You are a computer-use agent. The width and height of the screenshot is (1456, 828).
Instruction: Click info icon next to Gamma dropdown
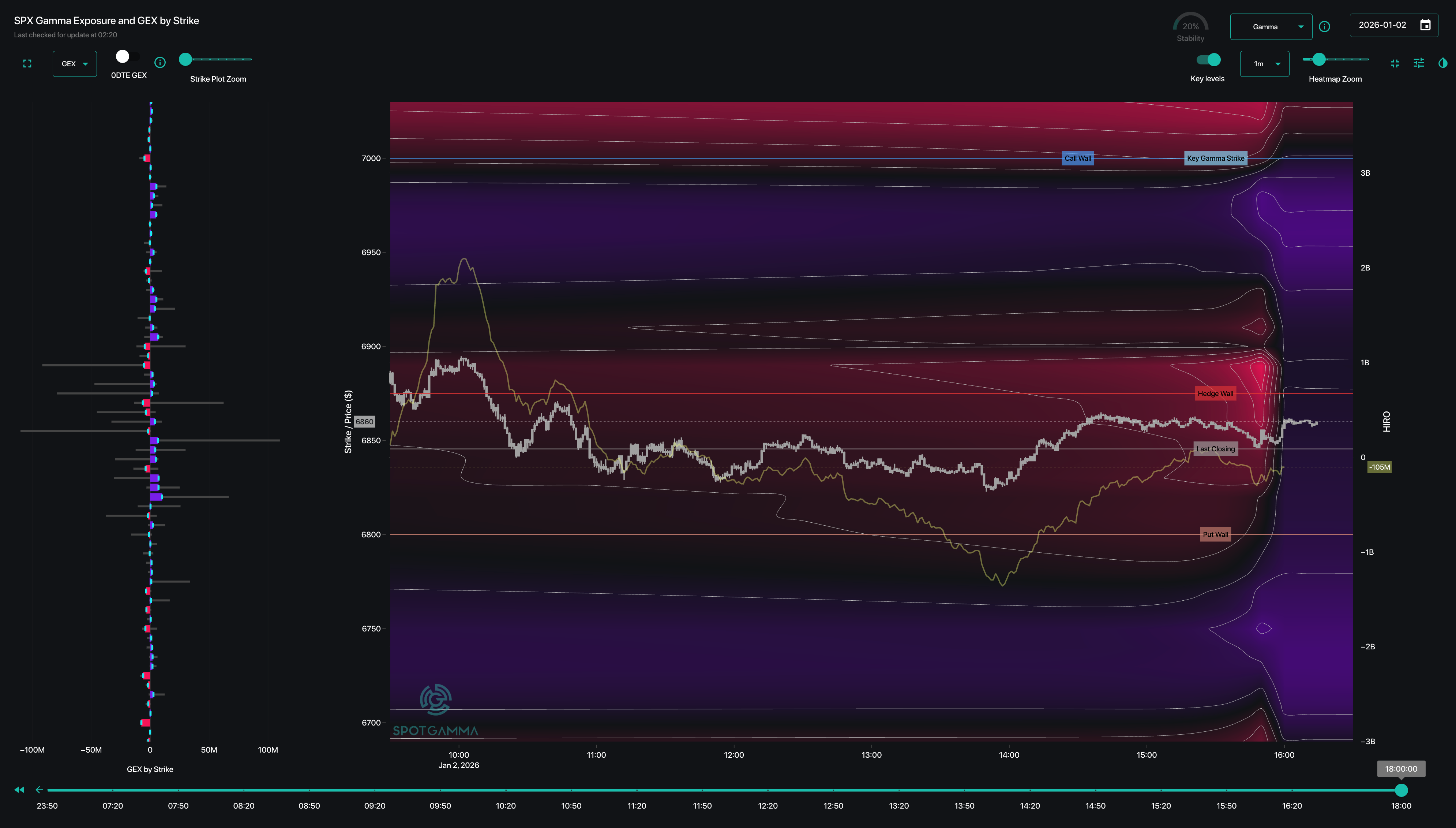tap(1324, 27)
